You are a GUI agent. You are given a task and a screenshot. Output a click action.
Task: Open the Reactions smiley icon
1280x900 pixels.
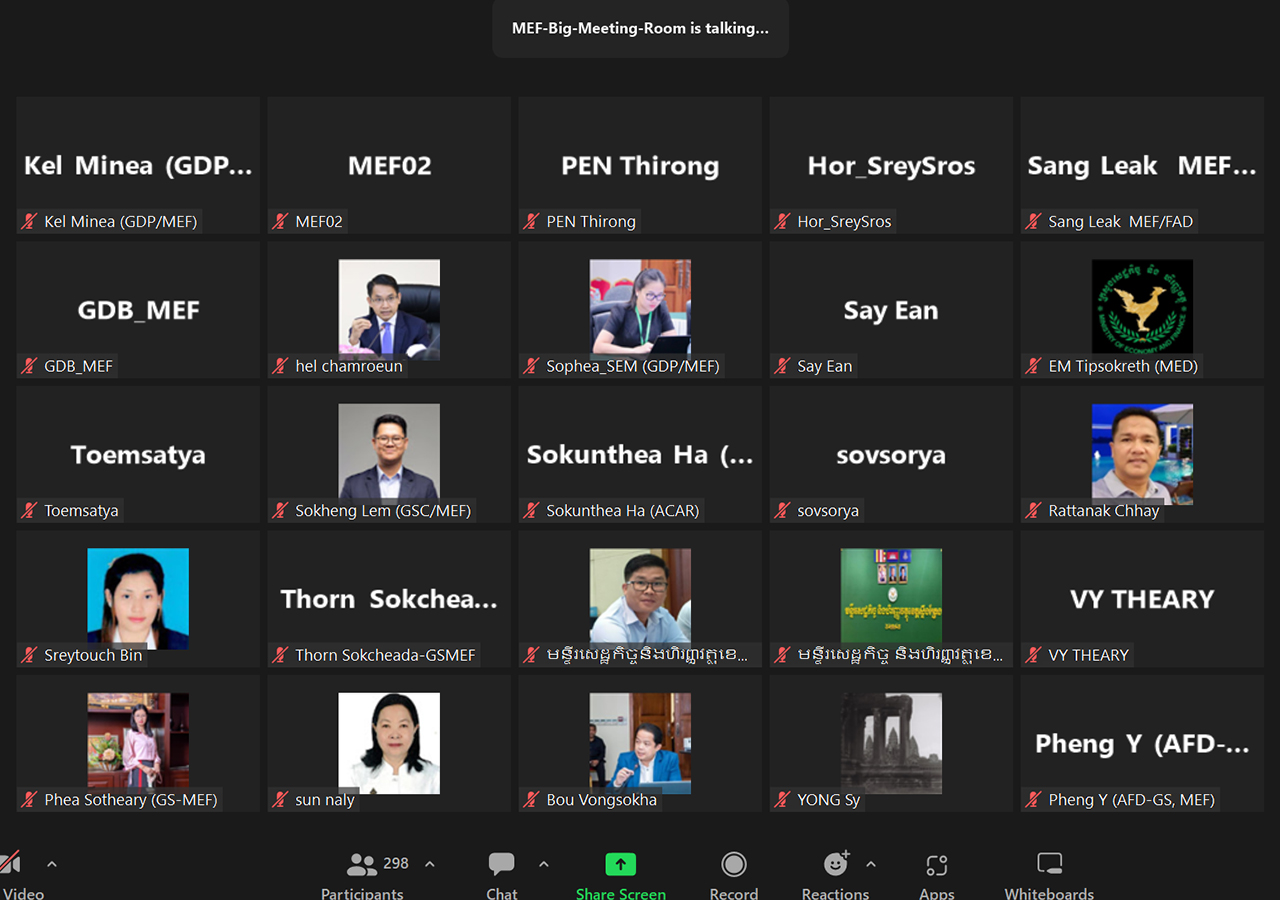pyautogui.click(x=836, y=864)
